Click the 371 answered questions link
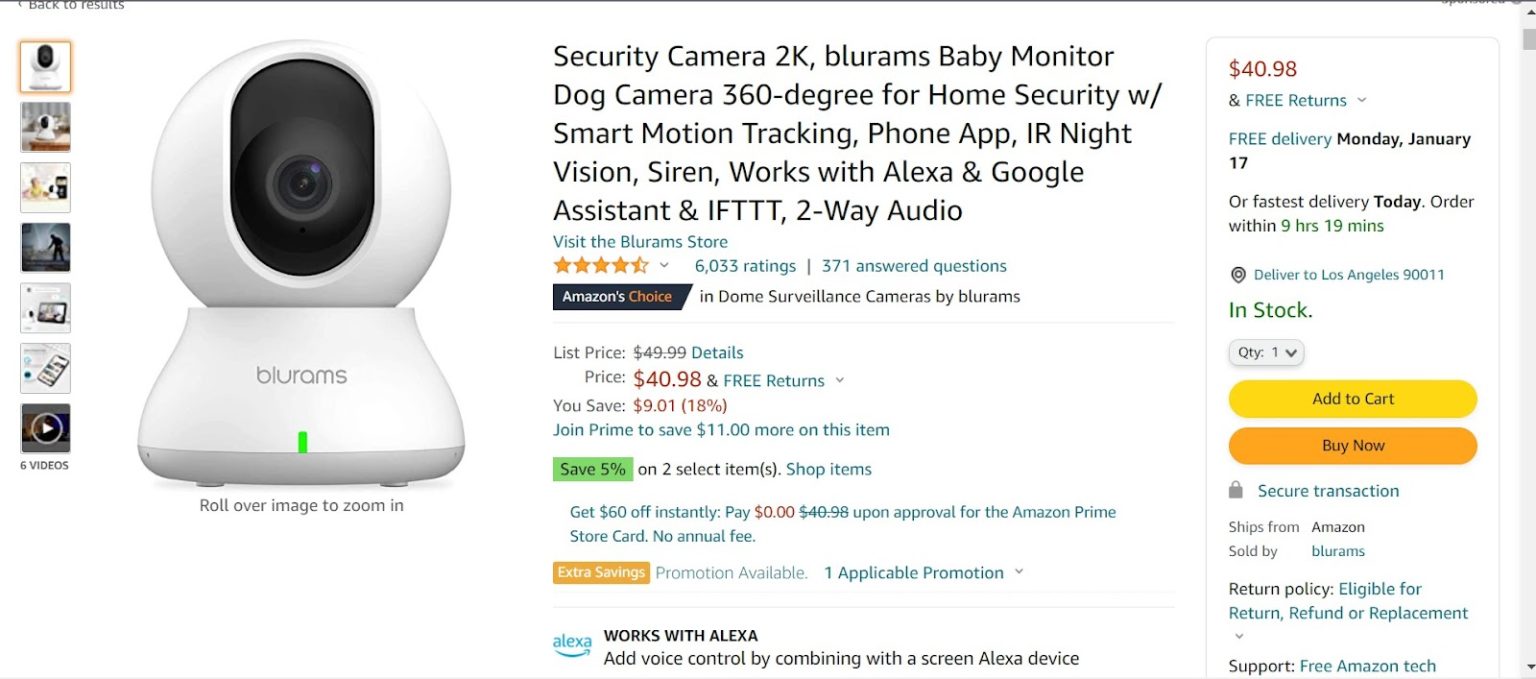1536x679 pixels. (x=912, y=265)
